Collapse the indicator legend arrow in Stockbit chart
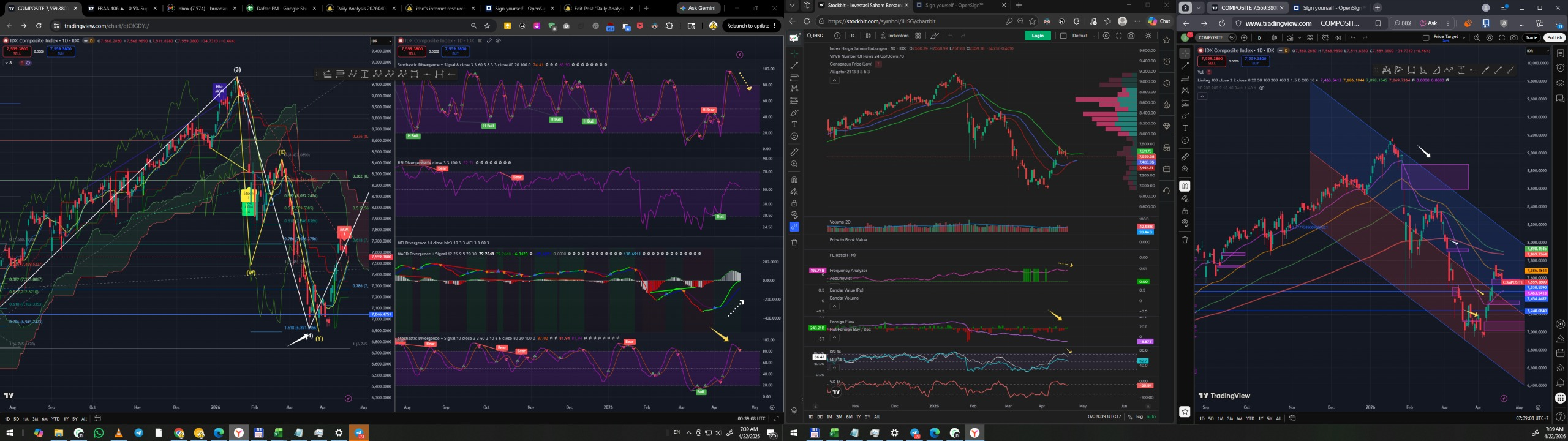The image size is (1568, 441). tap(834, 80)
